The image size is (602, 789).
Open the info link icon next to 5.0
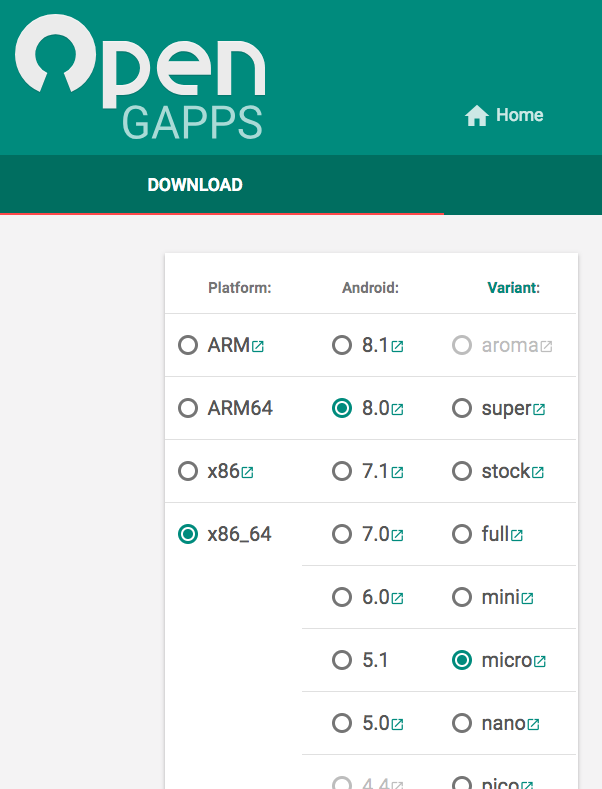(397, 724)
